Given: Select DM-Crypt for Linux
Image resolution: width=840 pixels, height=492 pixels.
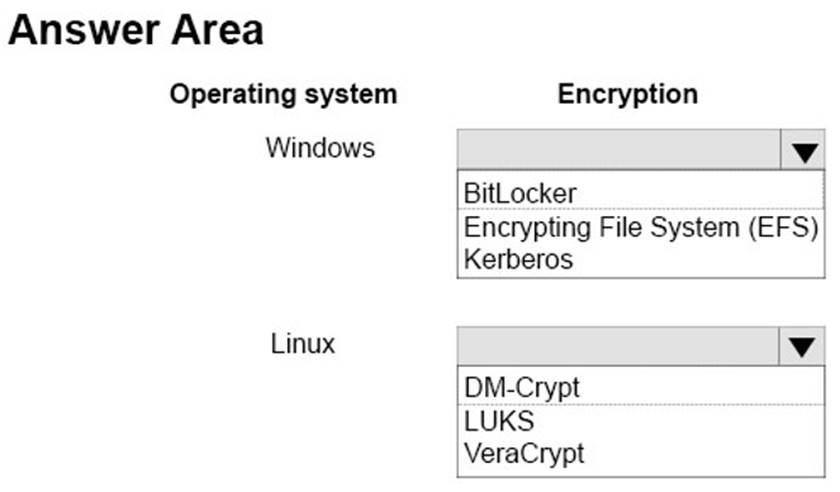Looking at the screenshot, I should pos(522,386).
